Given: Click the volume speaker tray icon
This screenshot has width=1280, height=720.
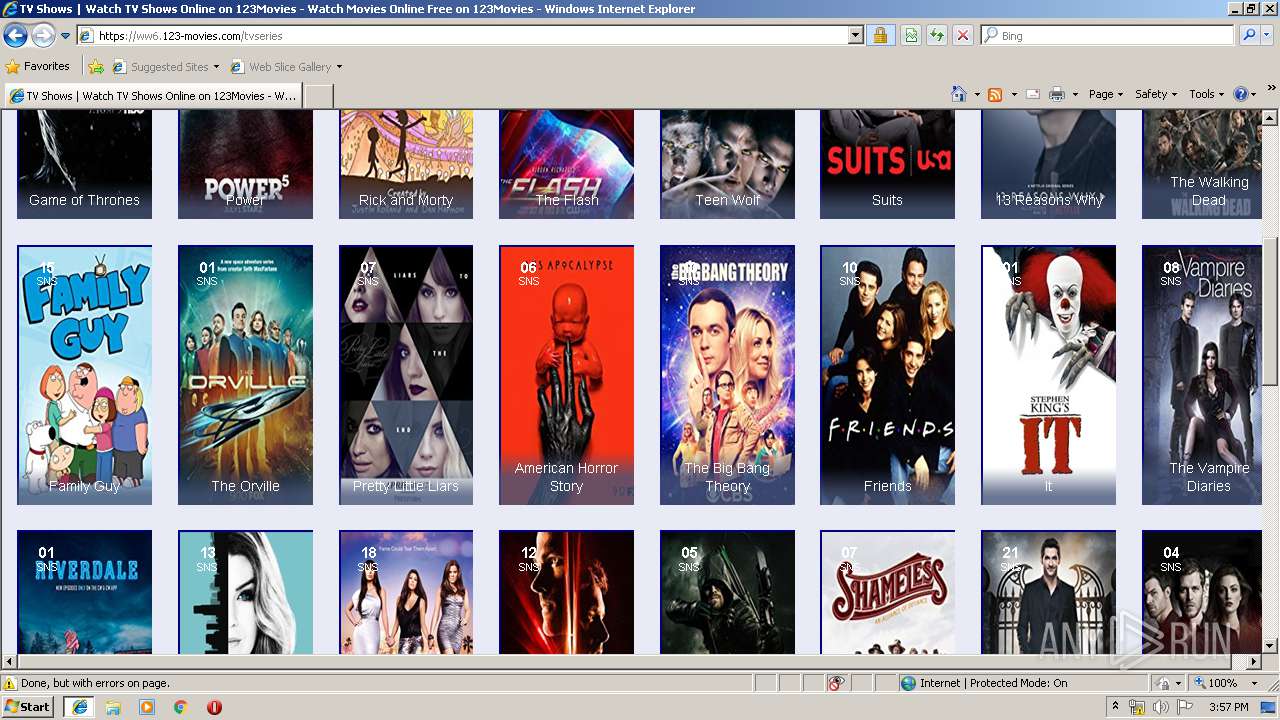Looking at the screenshot, I should pos(1160,707).
